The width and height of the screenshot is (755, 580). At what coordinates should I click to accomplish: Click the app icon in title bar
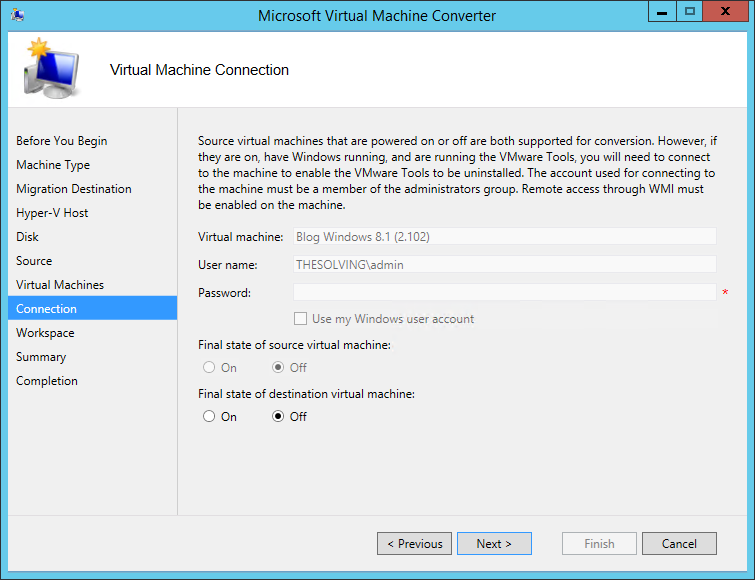click(x=18, y=15)
